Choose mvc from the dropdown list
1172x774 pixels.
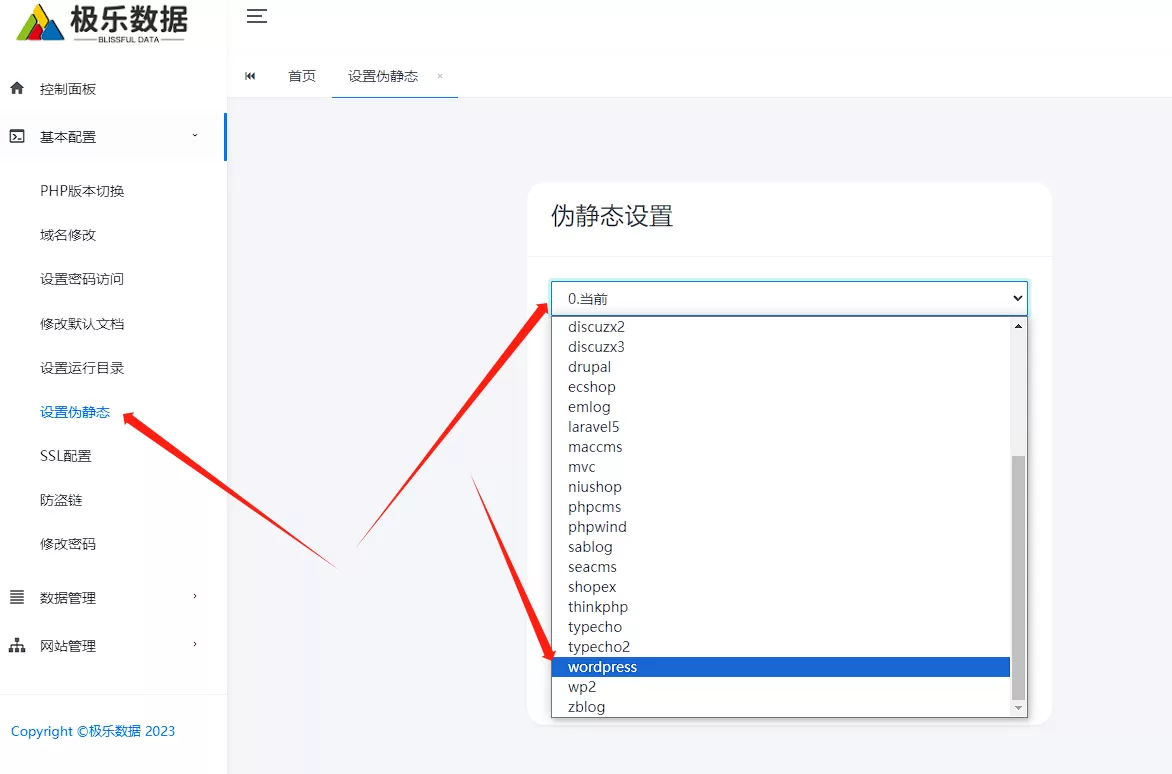781,467
